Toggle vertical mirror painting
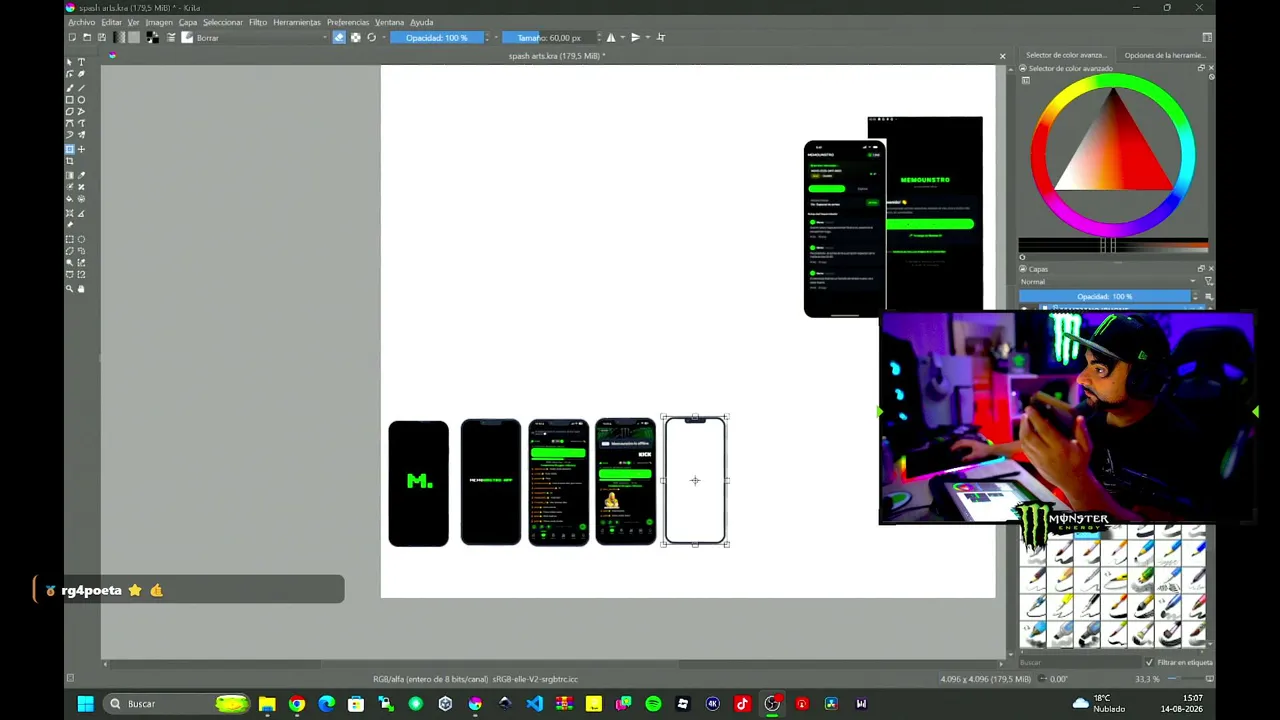The height and width of the screenshot is (720, 1280). click(x=635, y=38)
